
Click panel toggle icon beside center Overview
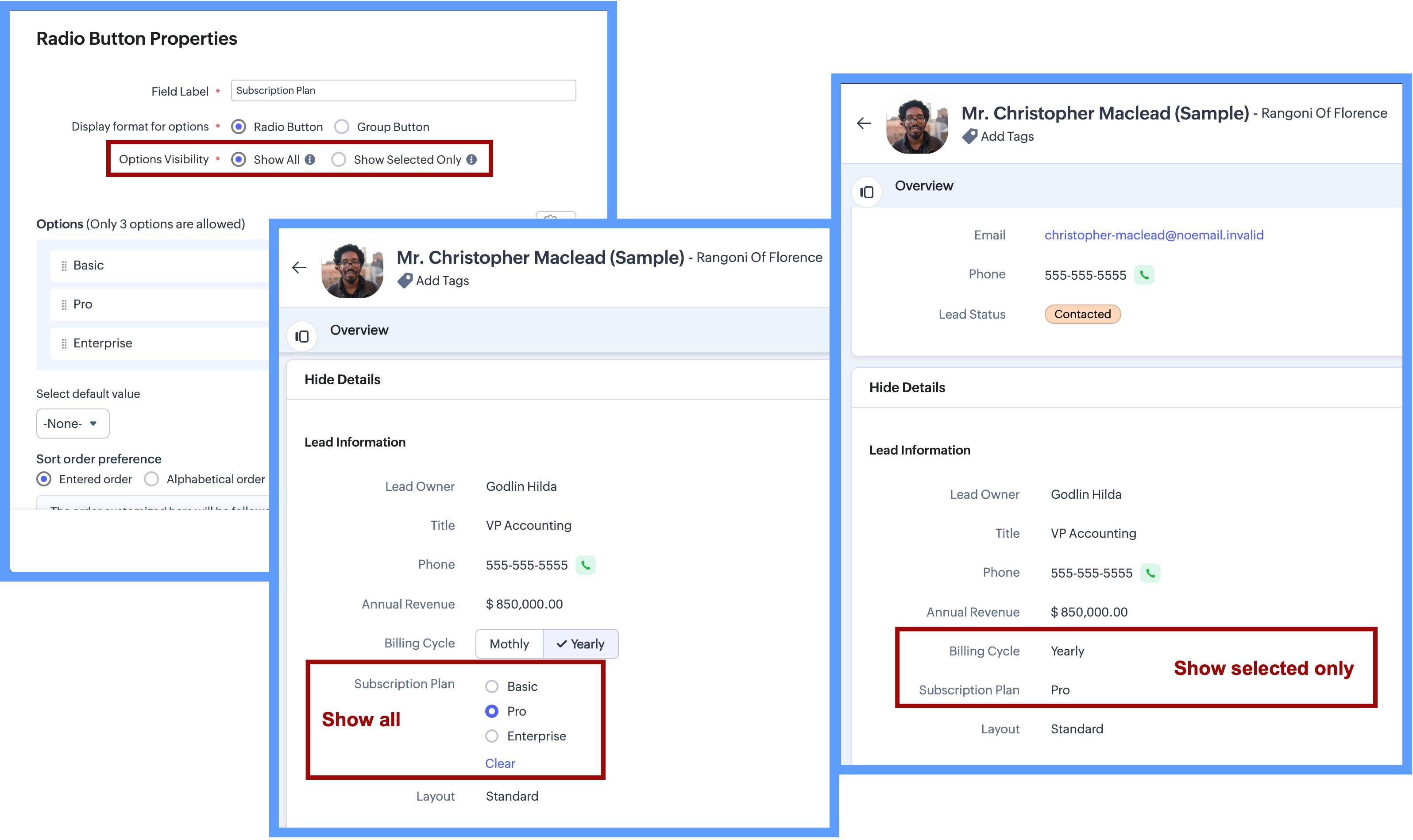(x=302, y=337)
